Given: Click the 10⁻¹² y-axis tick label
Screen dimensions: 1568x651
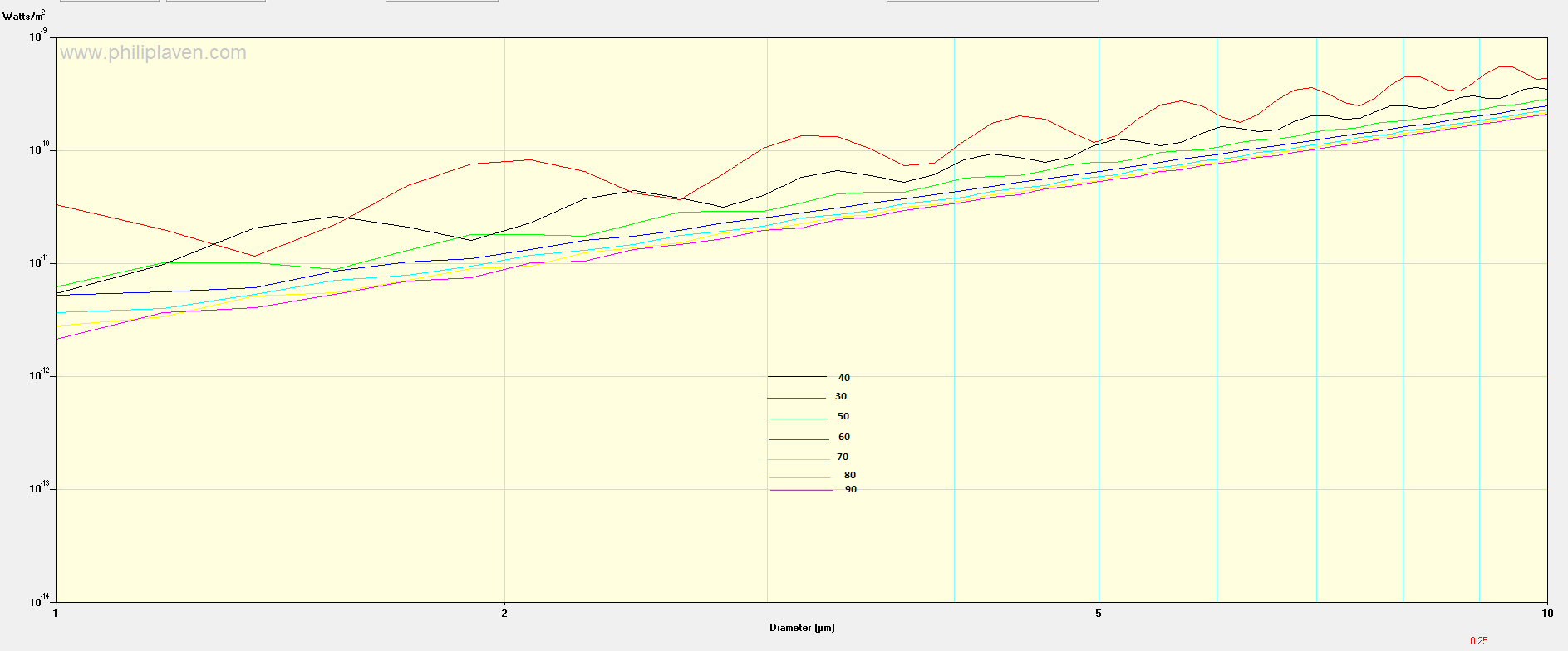Looking at the screenshot, I should click(x=38, y=375).
